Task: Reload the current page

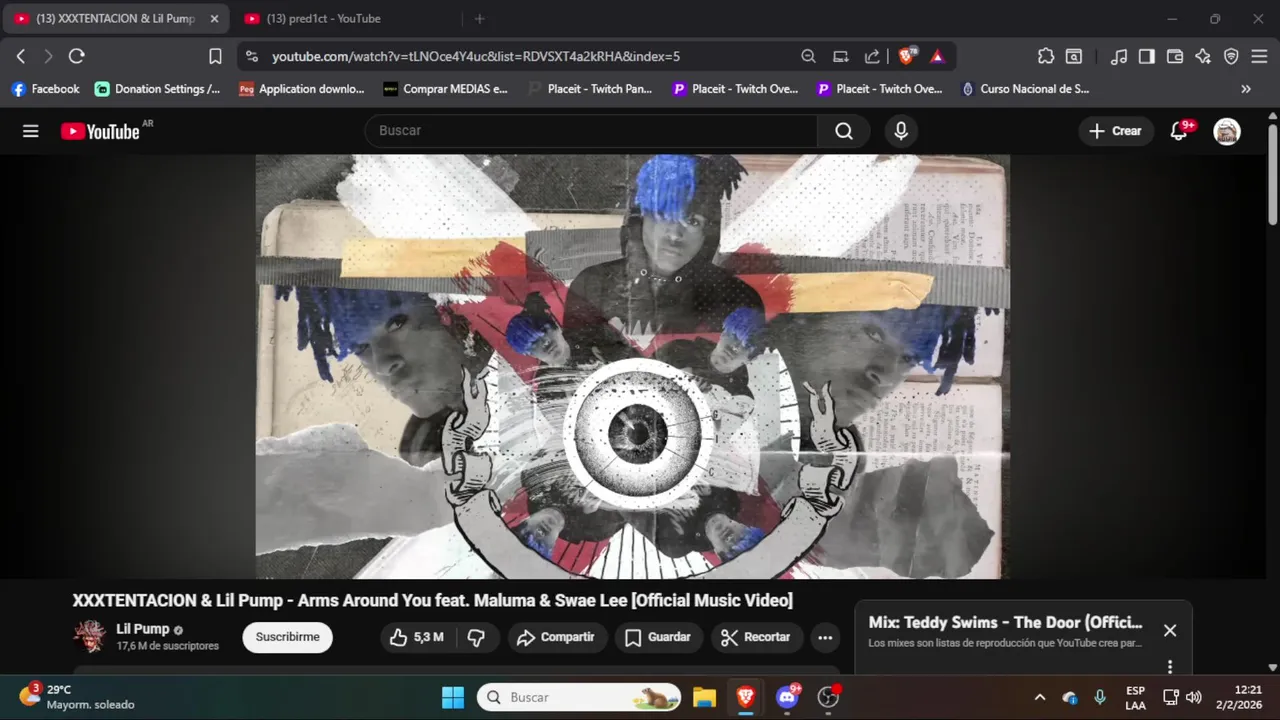Action: 77,56
